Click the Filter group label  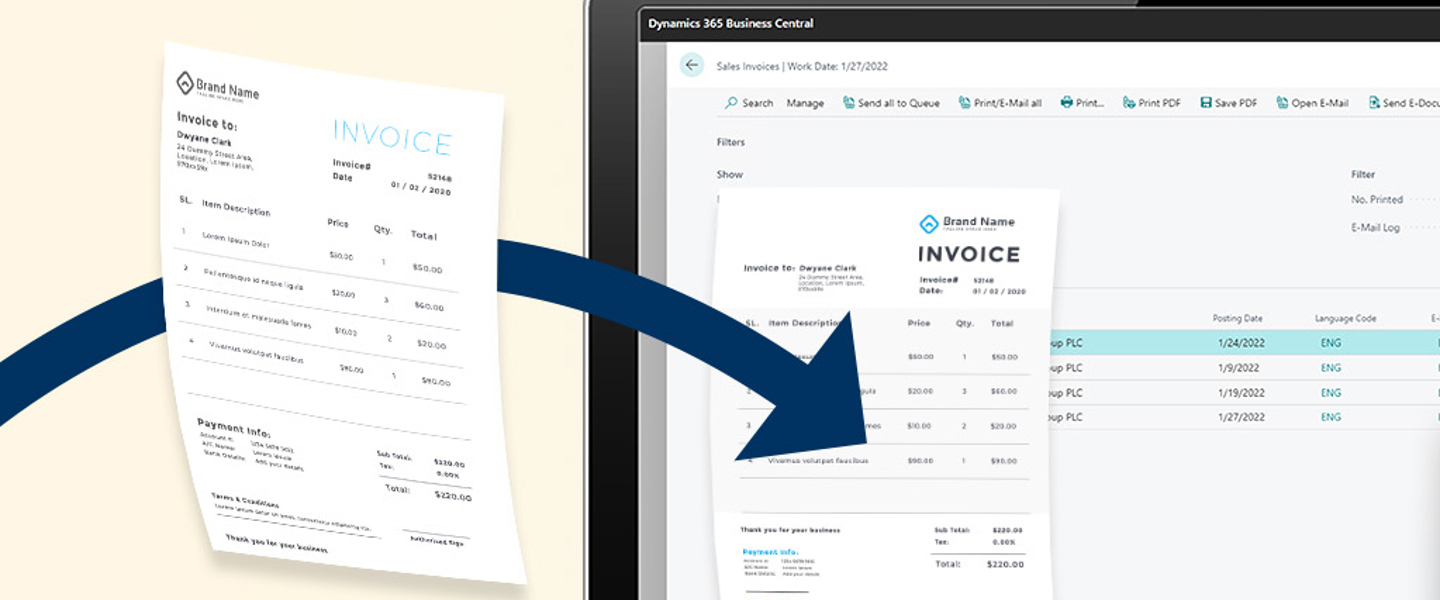[1363, 174]
